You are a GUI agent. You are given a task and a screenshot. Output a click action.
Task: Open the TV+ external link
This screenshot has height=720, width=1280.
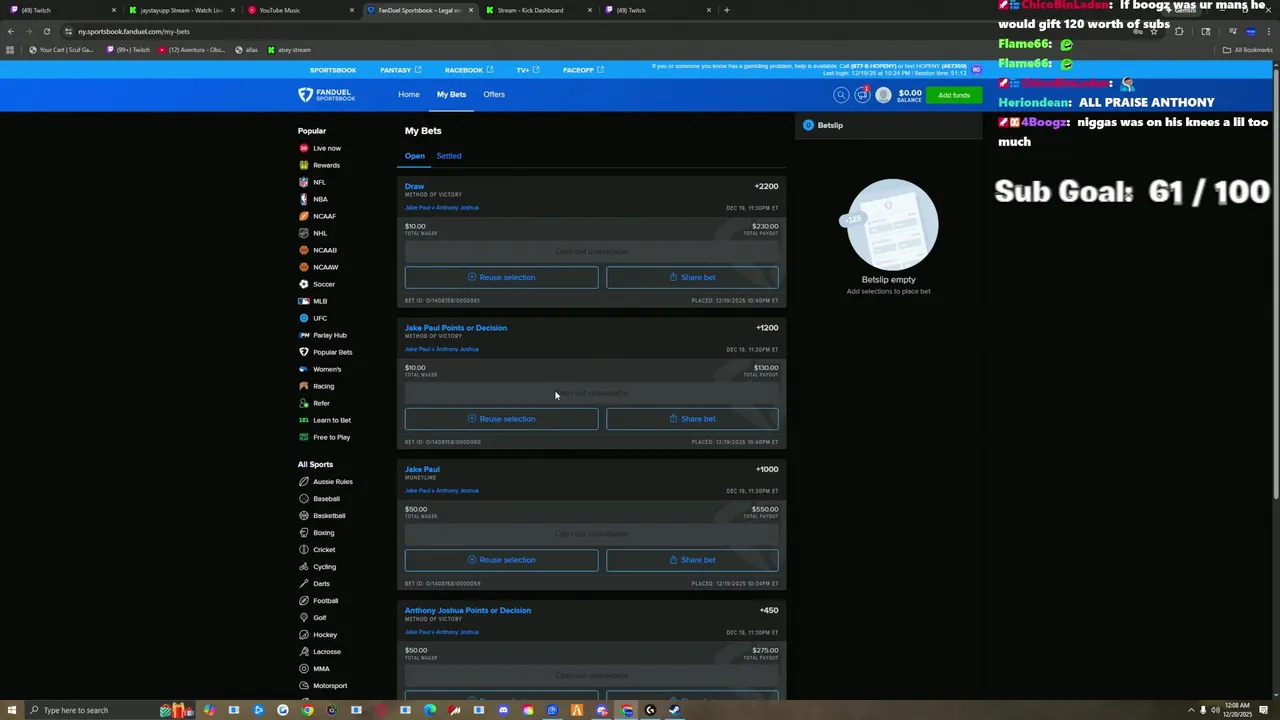pos(528,70)
